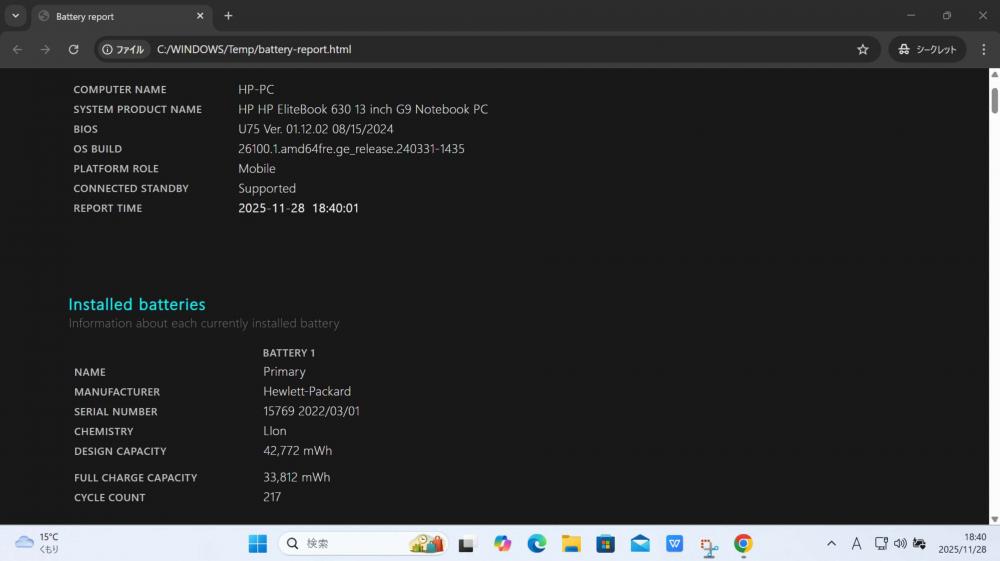Select the Battery report tab
1000x561 pixels.
[121, 16]
